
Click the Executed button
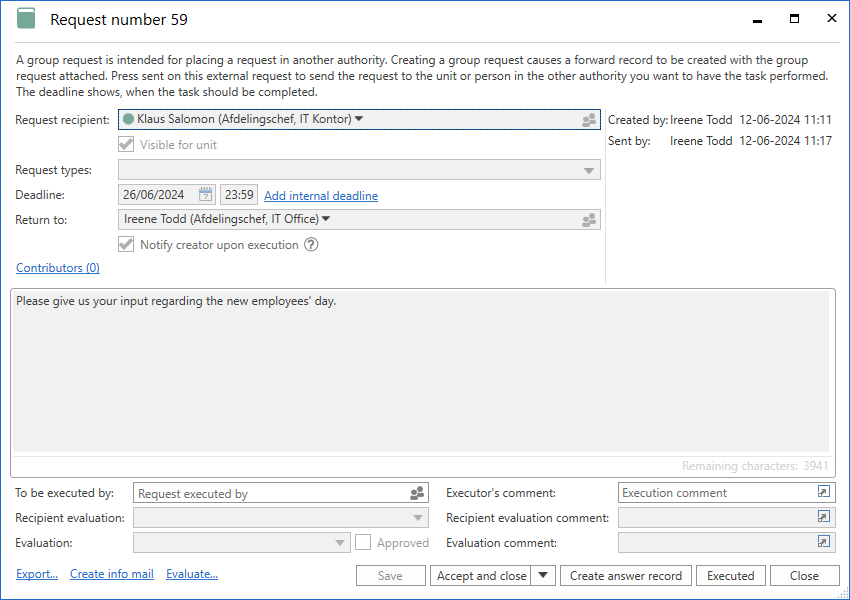coord(731,575)
